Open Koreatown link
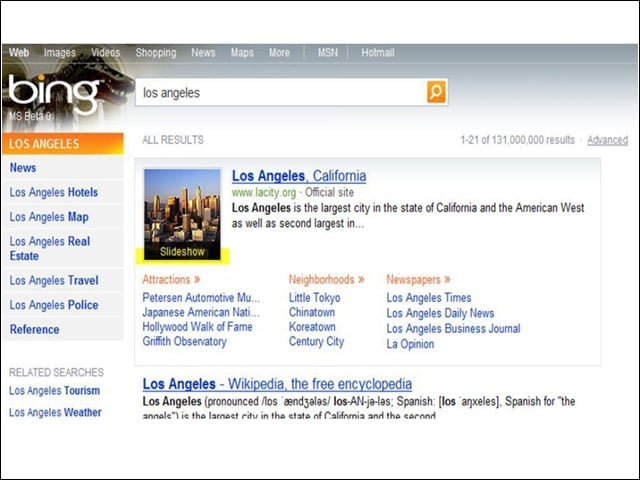640x480 pixels. (312, 327)
